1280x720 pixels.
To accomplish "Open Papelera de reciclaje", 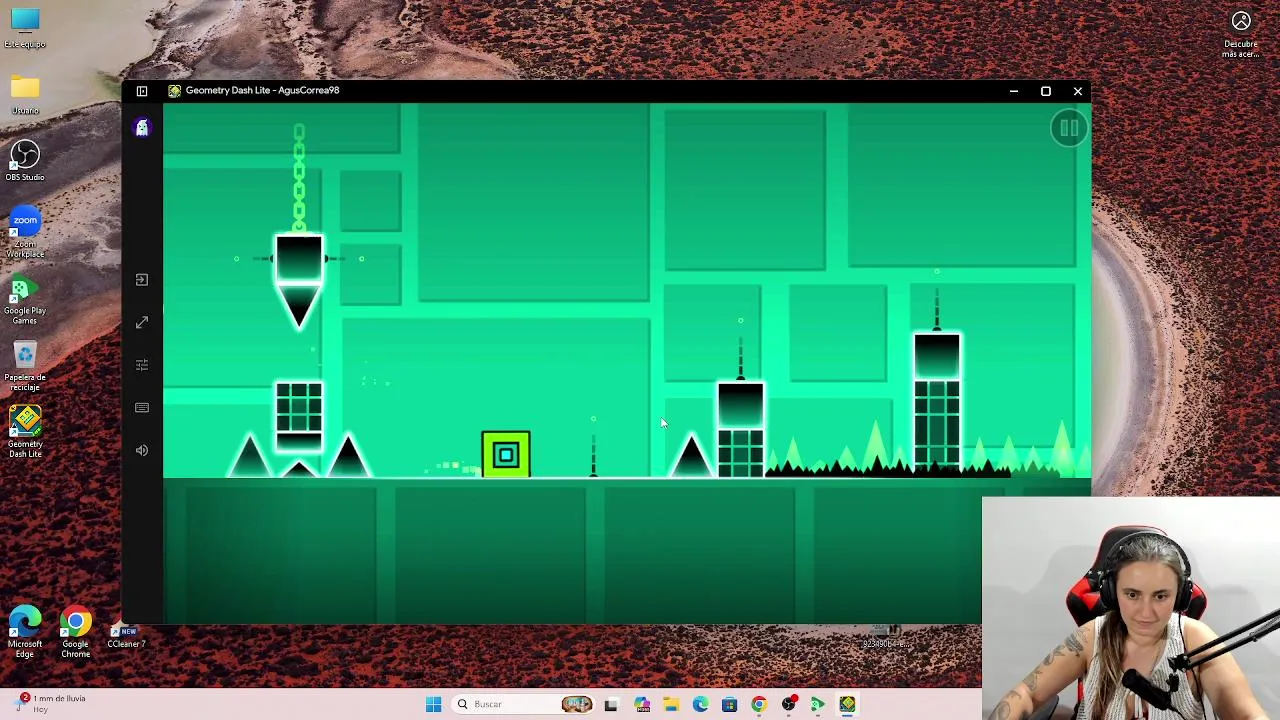I will 25,366.
